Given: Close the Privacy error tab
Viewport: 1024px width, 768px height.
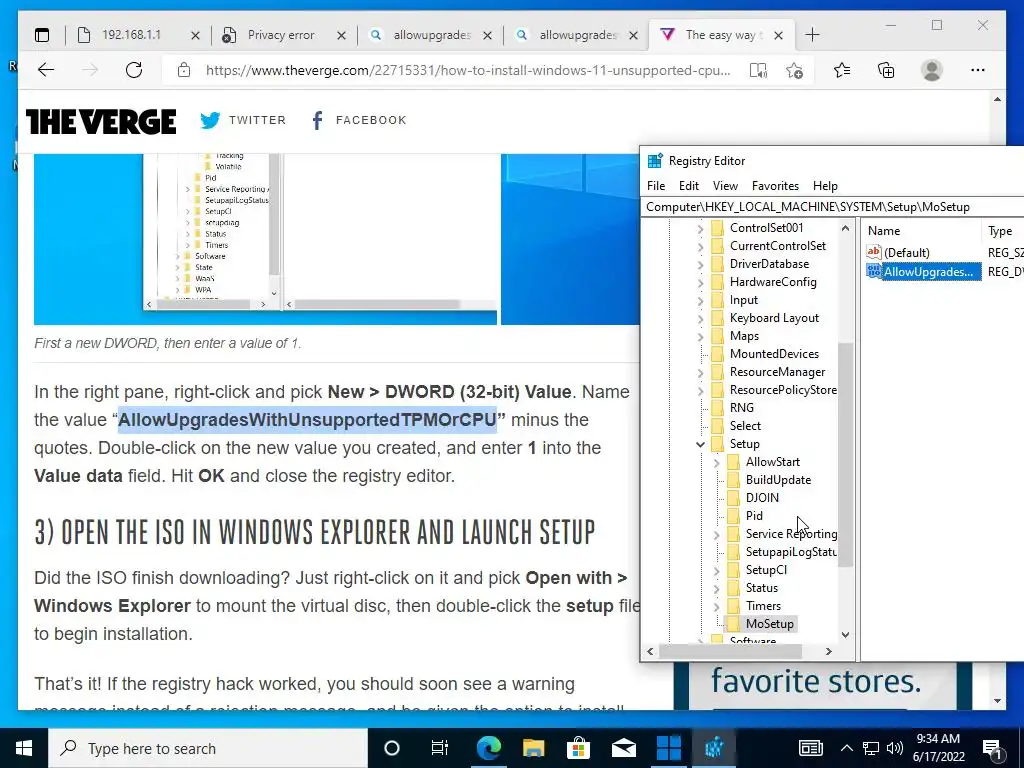Looking at the screenshot, I should pos(341,36).
